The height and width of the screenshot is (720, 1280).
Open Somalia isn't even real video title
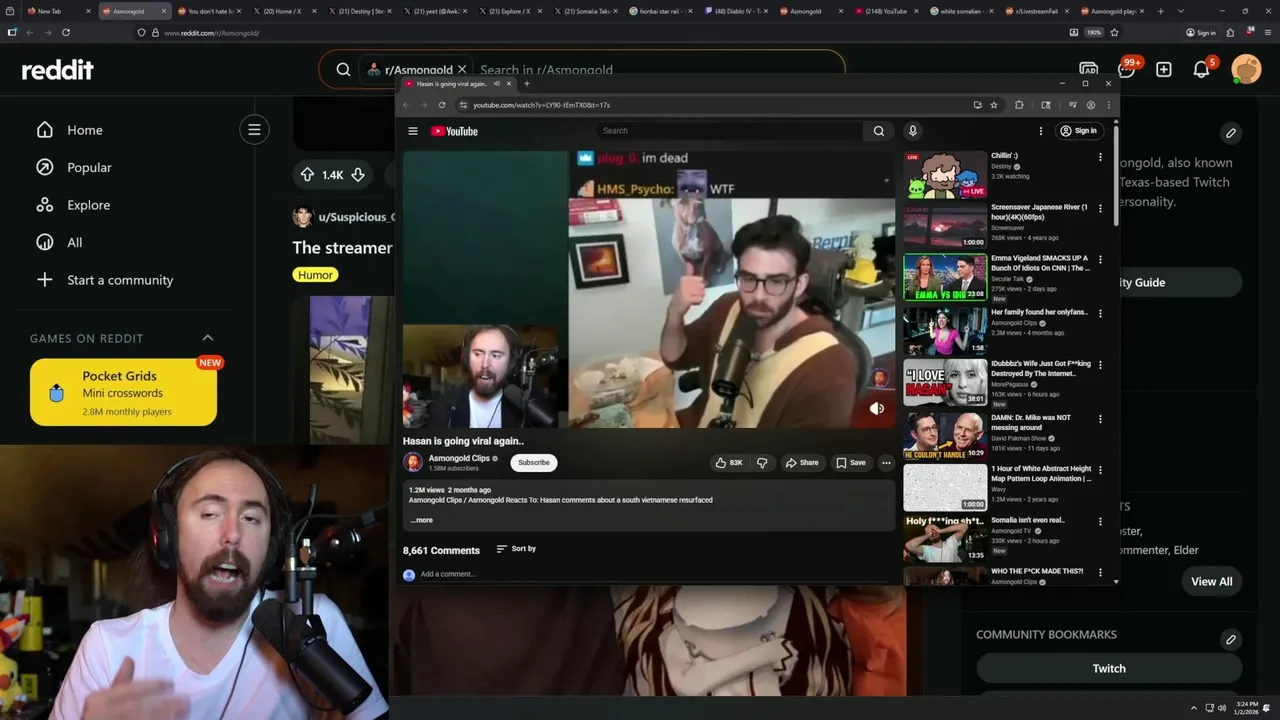click(x=1028, y=520)
